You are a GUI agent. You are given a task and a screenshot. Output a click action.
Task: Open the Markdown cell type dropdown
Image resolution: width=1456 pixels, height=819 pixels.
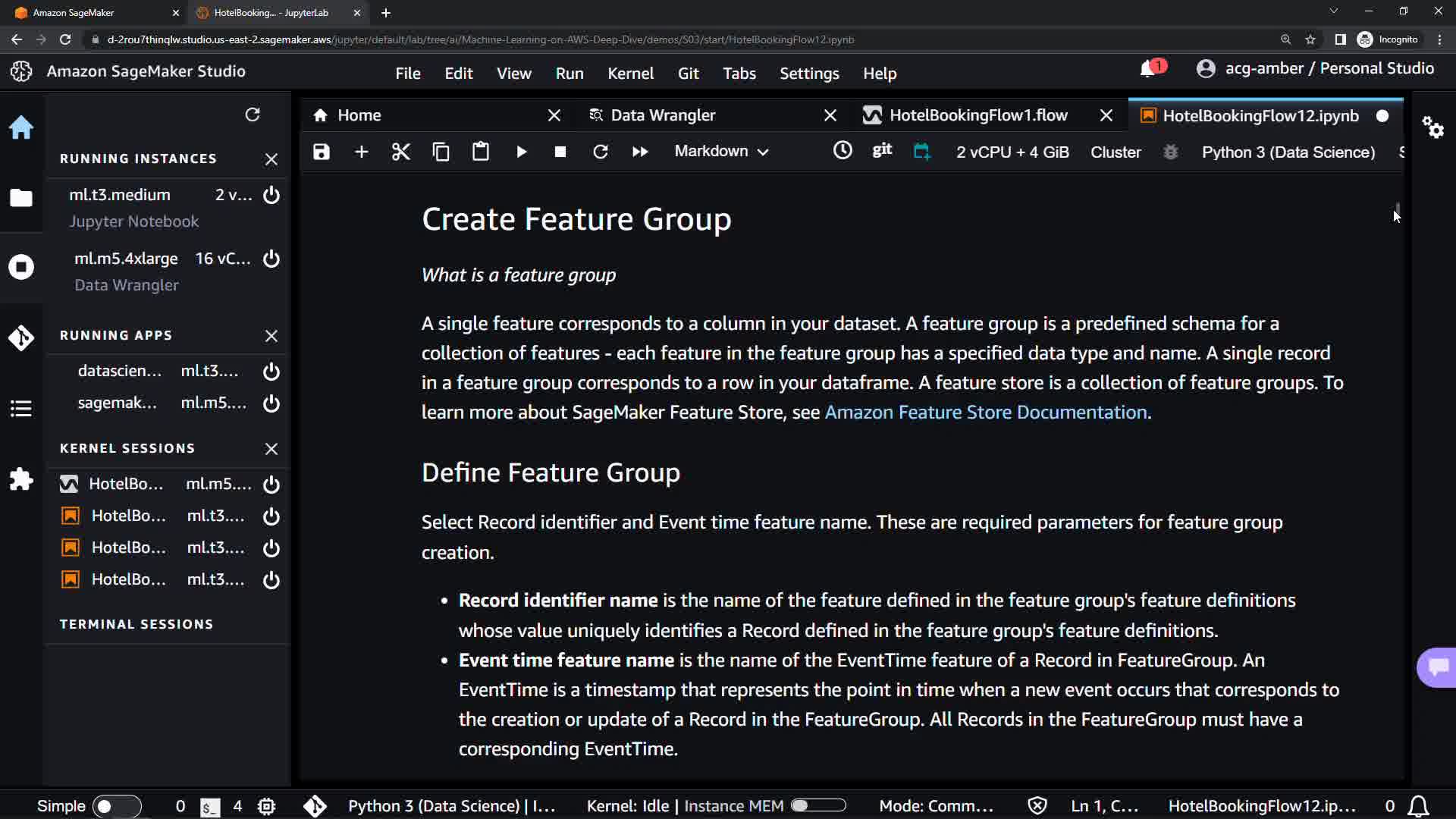pos(721,152)
